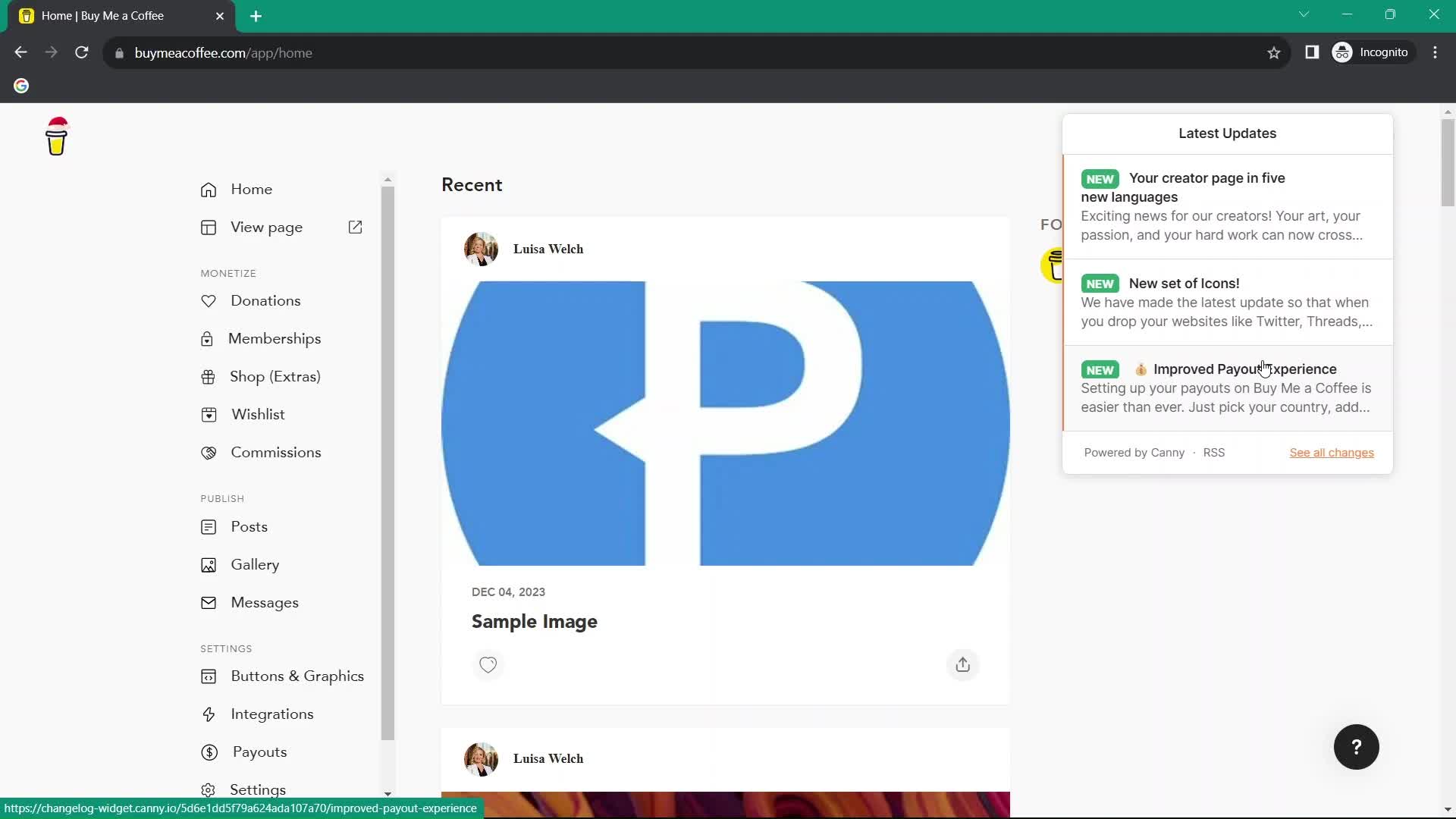Click Luisa Welch name on second post
This screenshot has width=1456, height=819.
[548, 759]
